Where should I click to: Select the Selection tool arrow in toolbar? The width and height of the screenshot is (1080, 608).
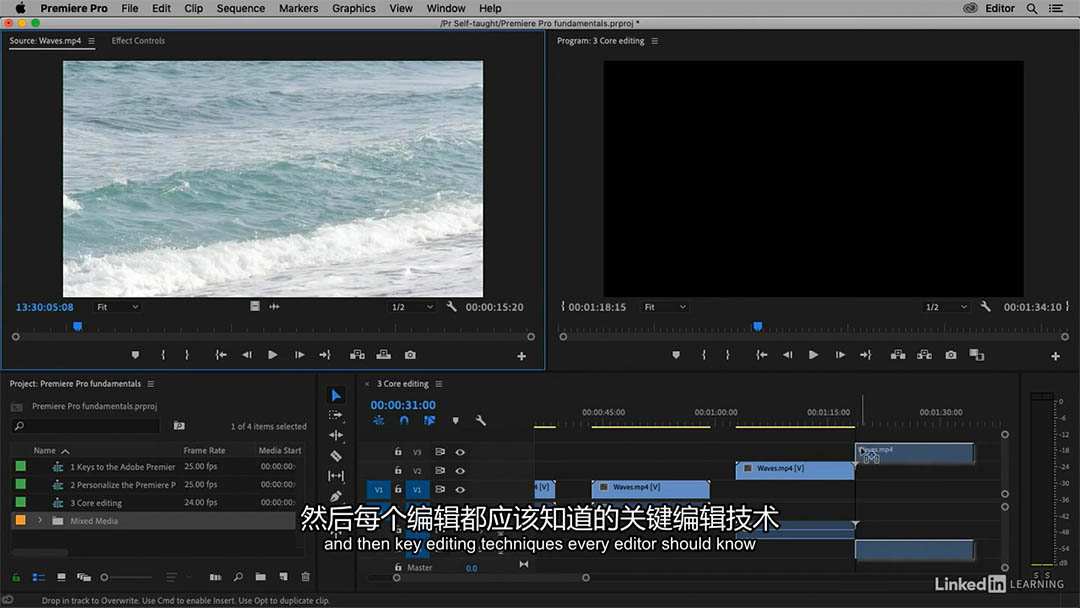coord(336,395)
